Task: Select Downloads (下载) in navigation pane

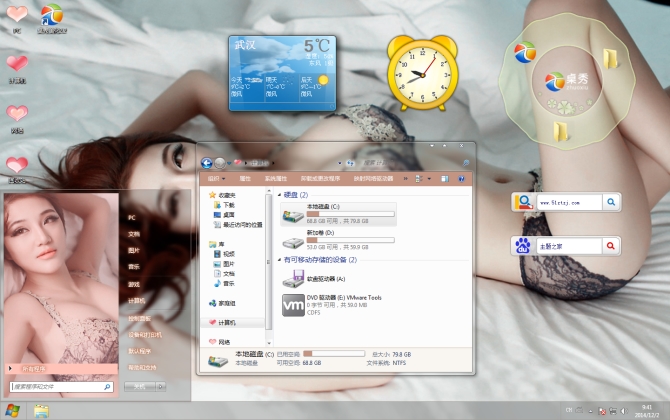Action: pyautogui.click(x=229, y=205)
